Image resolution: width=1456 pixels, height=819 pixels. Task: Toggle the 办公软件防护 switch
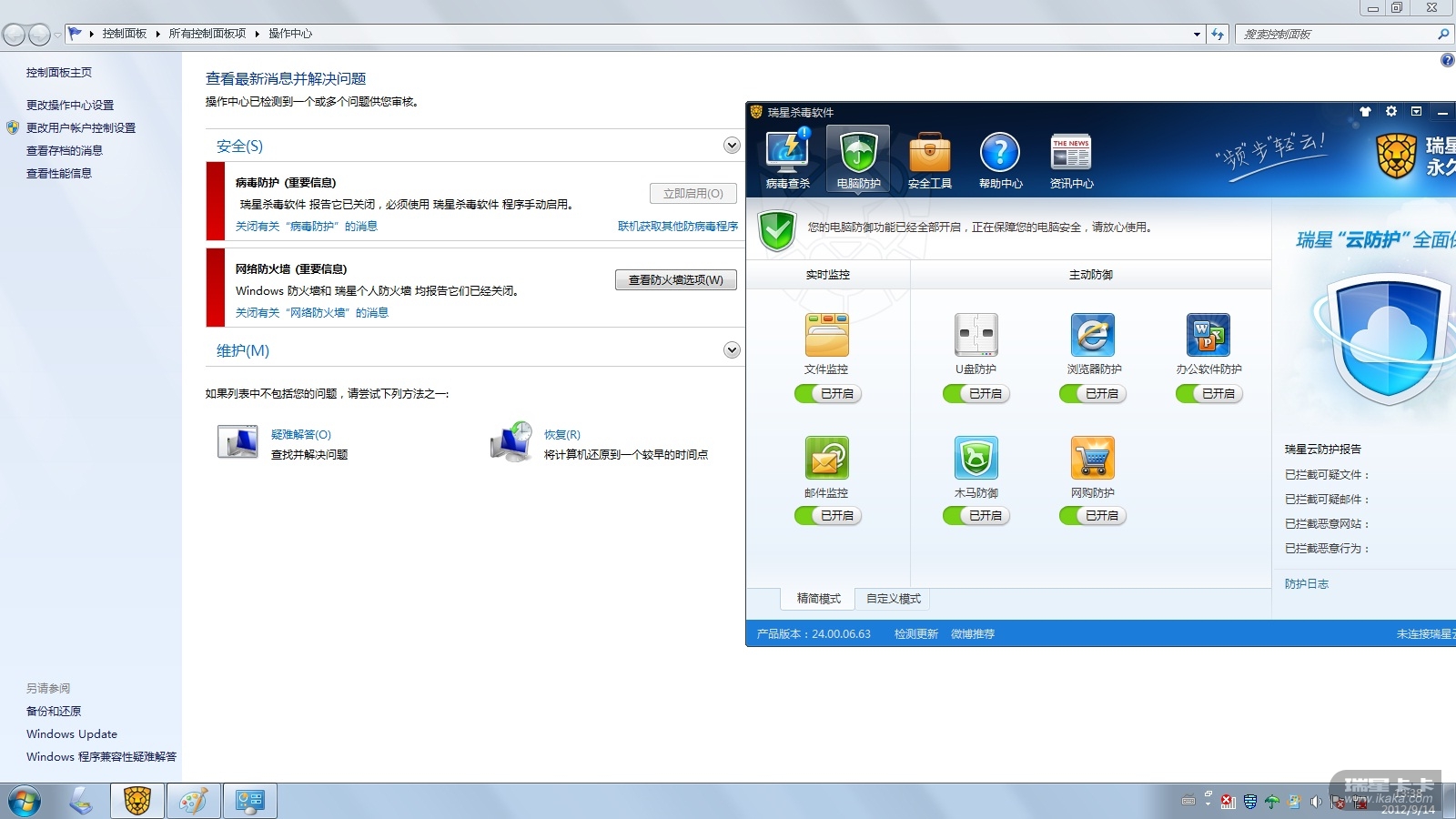coord(1209,394)
